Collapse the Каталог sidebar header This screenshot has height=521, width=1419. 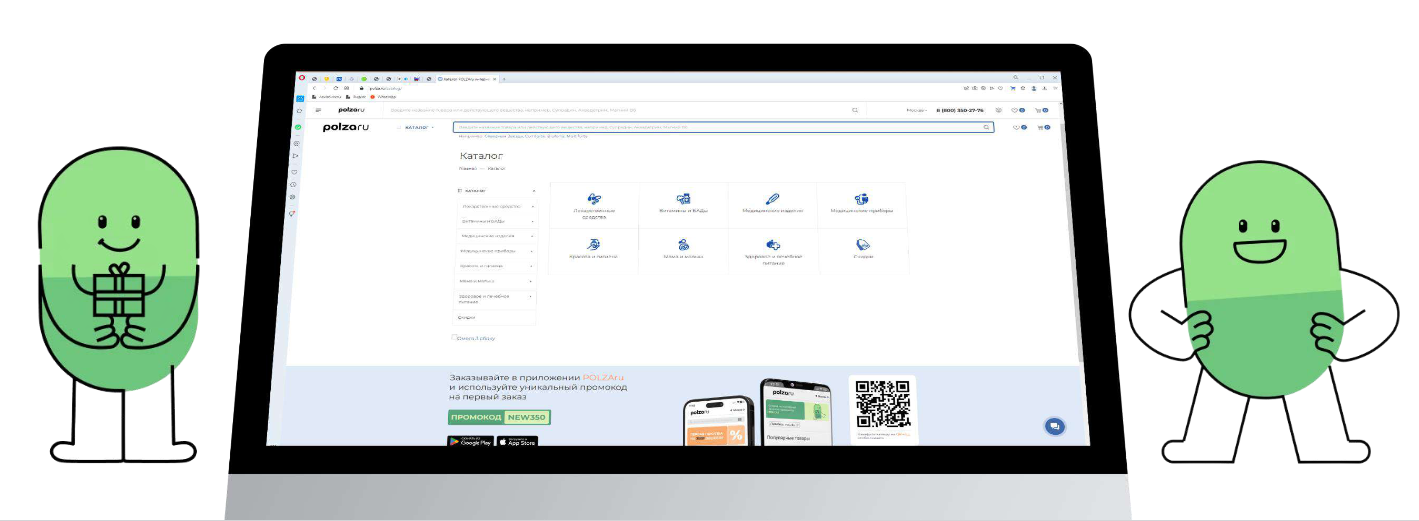(x=534, y=190)
